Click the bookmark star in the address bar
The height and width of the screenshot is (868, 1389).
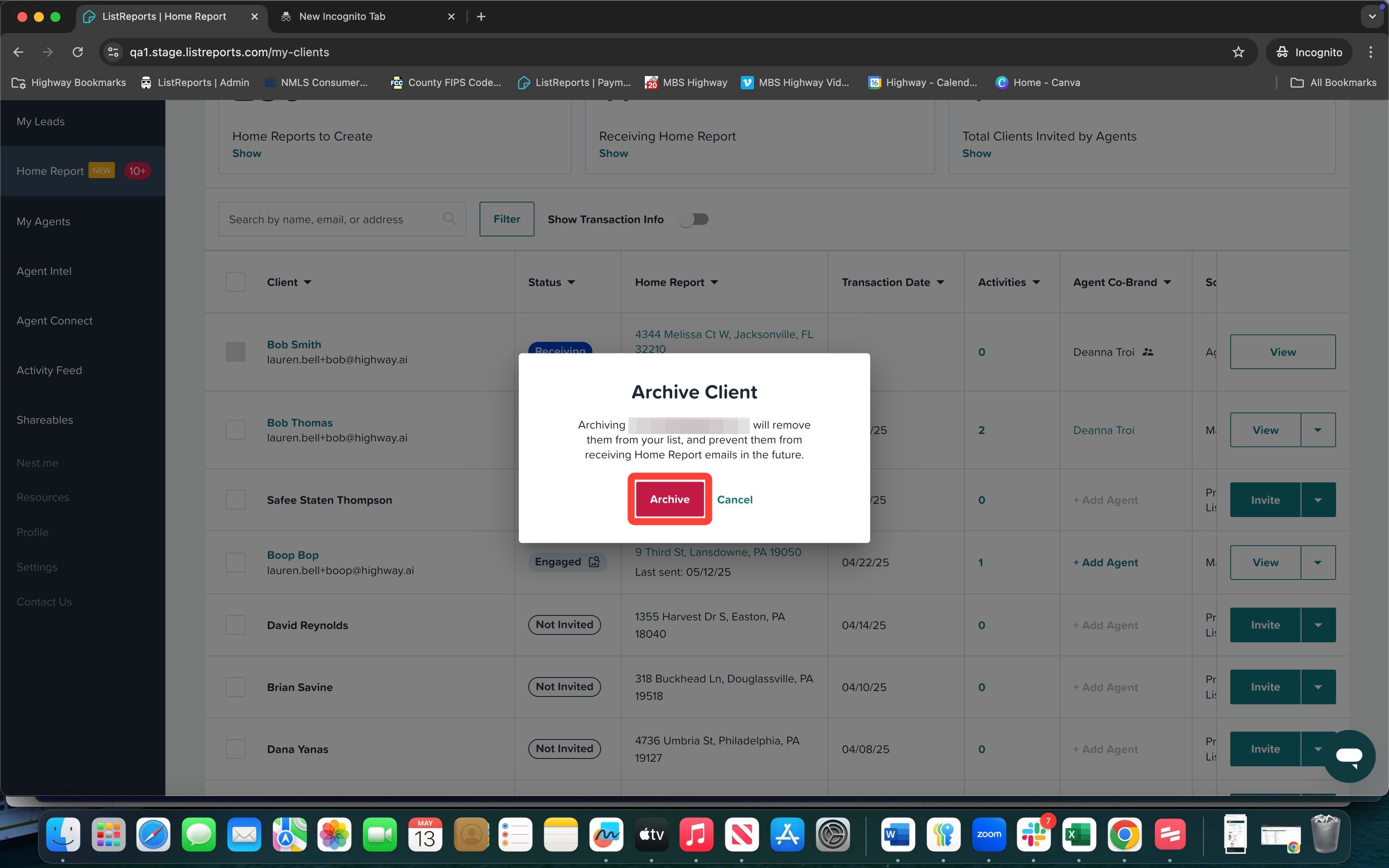click(x=1238, y=52)
